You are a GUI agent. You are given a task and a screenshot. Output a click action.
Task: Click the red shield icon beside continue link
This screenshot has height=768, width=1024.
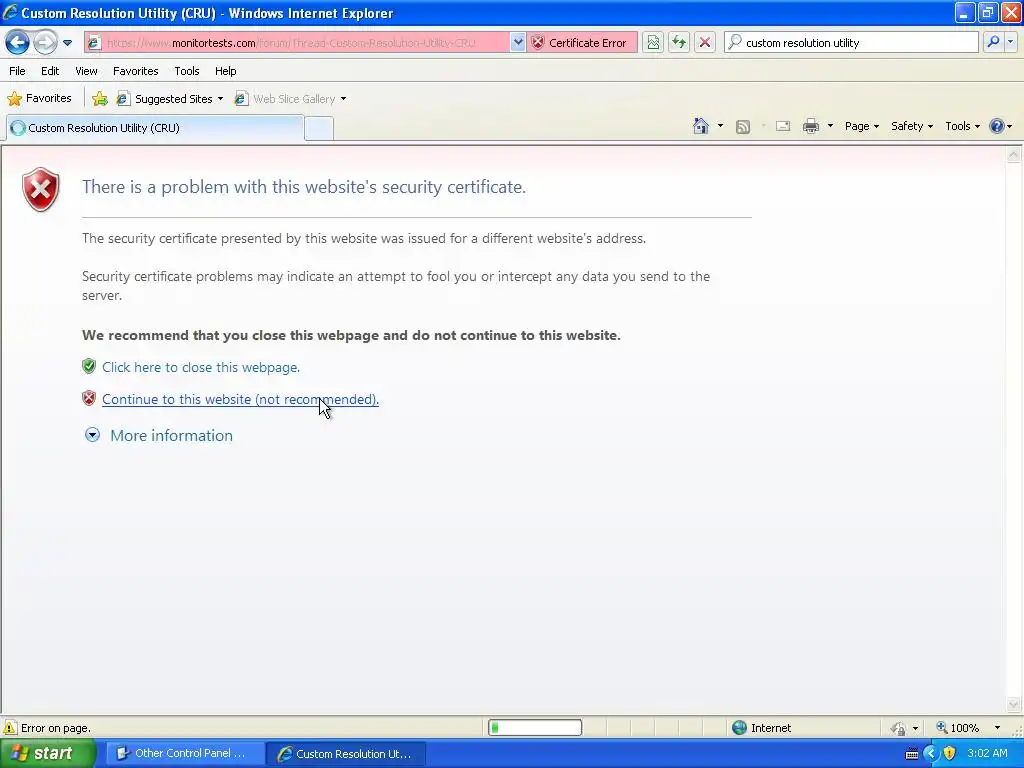[89, 398]
